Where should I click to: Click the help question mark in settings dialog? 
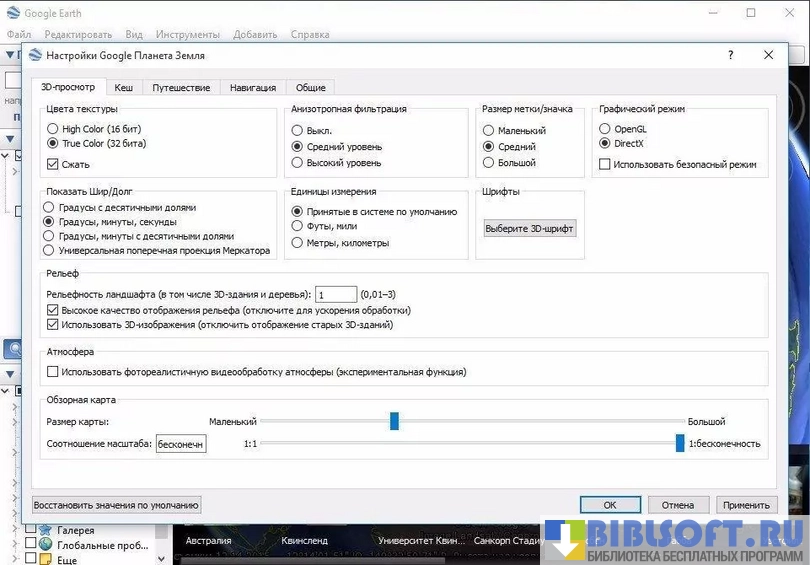[x=730, y=55]
